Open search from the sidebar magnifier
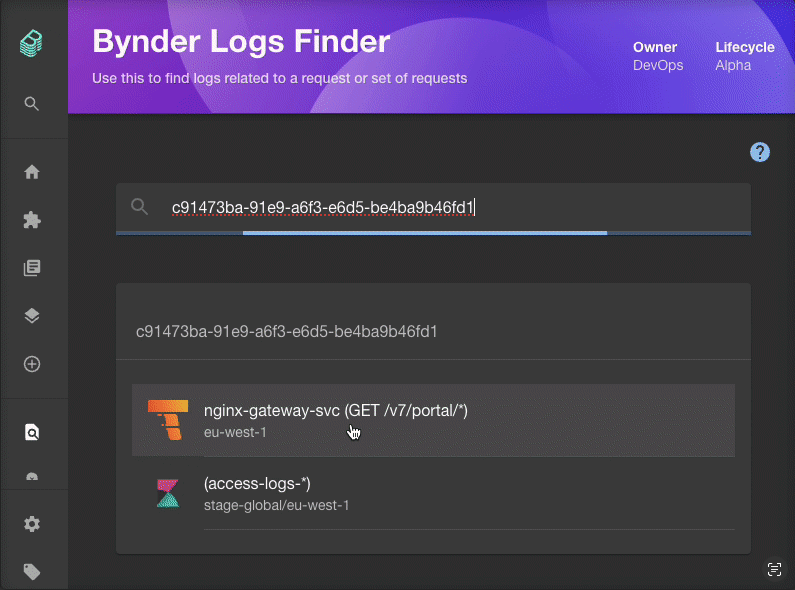 pyautogui.click(x=32, y=103)
